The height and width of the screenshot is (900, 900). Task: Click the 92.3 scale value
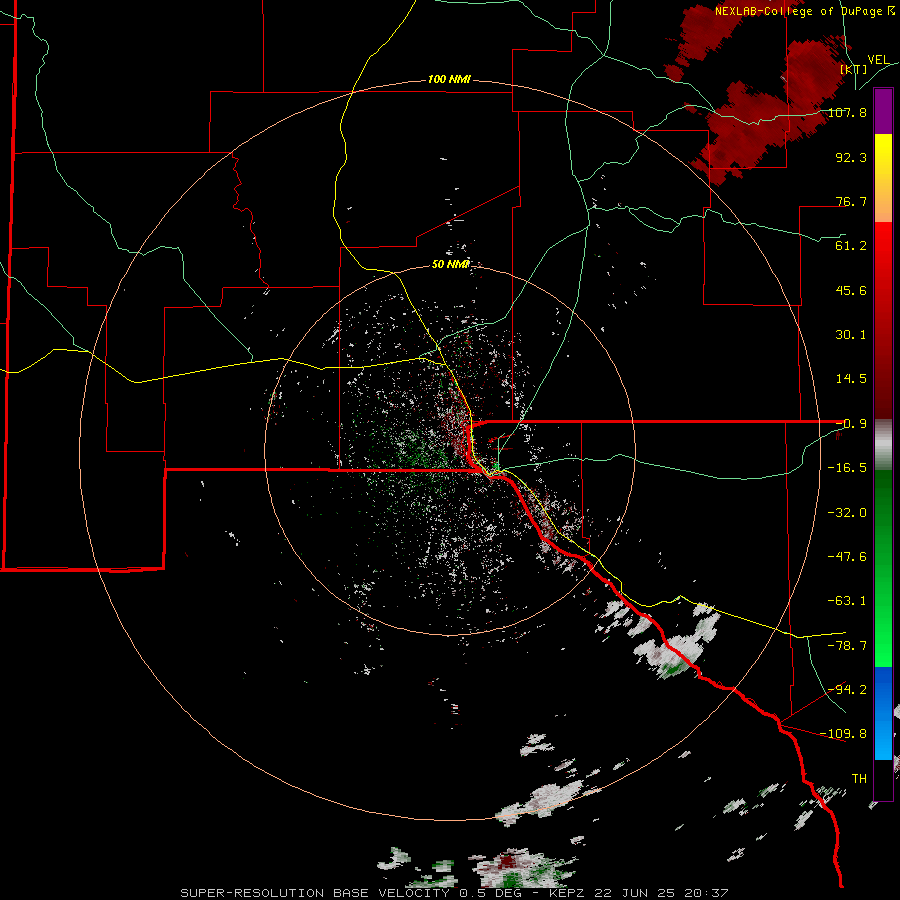tap(851, 157)
